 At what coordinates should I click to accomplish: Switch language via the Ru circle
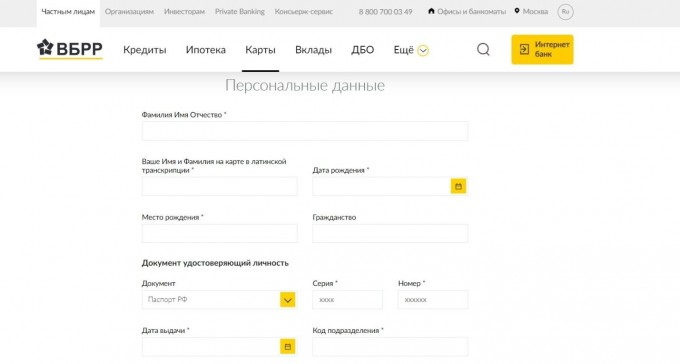565,12
